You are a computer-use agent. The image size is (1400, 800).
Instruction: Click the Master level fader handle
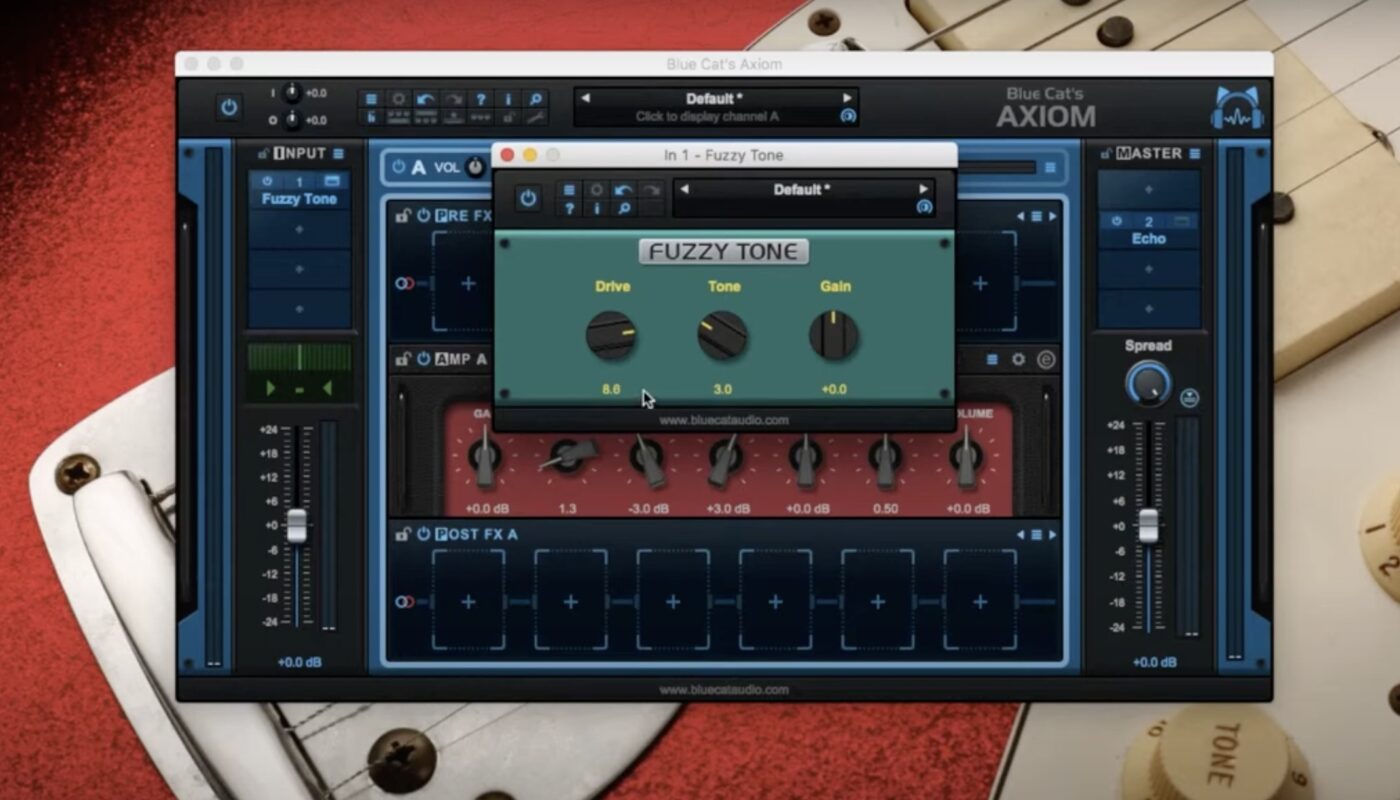(x=1149, y=525)
